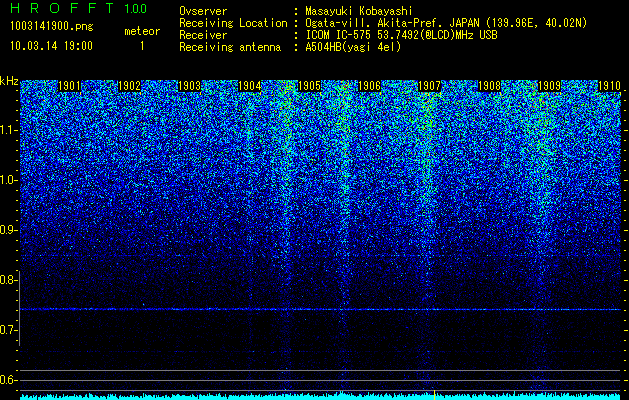Image resolution: width=629 pixels, height=400 pixels.
Task: Click the 1907 time marker label
Action: [x=430, y=86]
